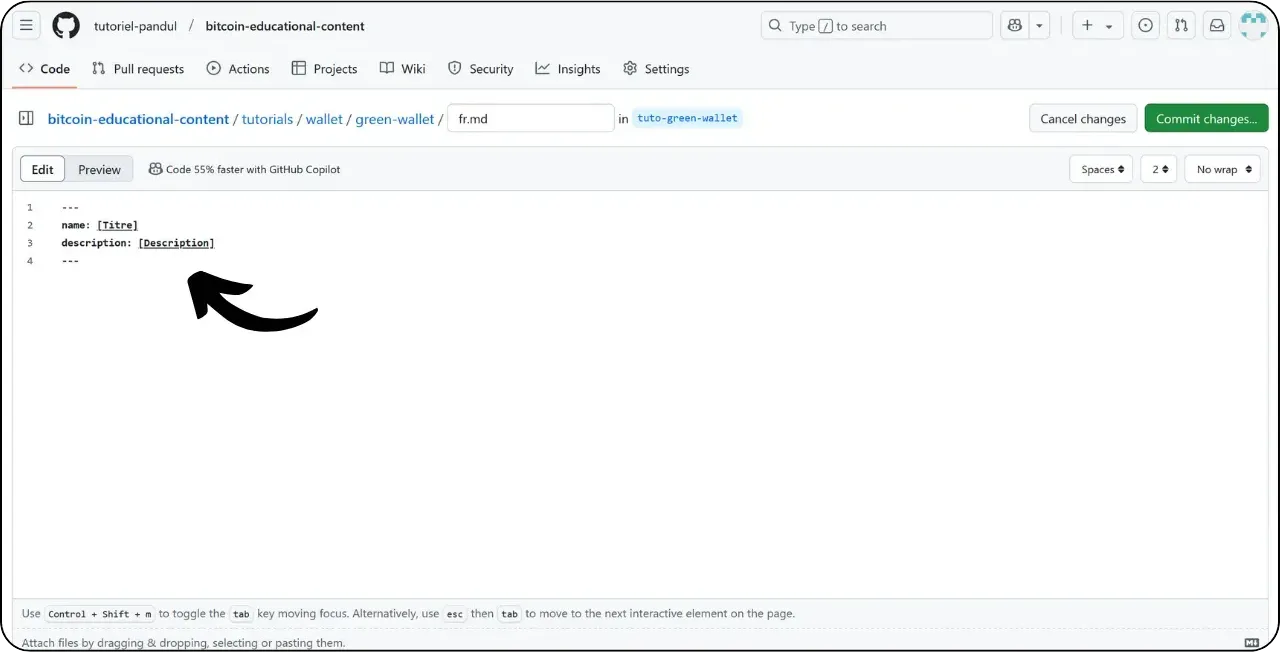Check notifications with the inbox icon
This screenshot has height=652, width=1280.
point(1217,26)
